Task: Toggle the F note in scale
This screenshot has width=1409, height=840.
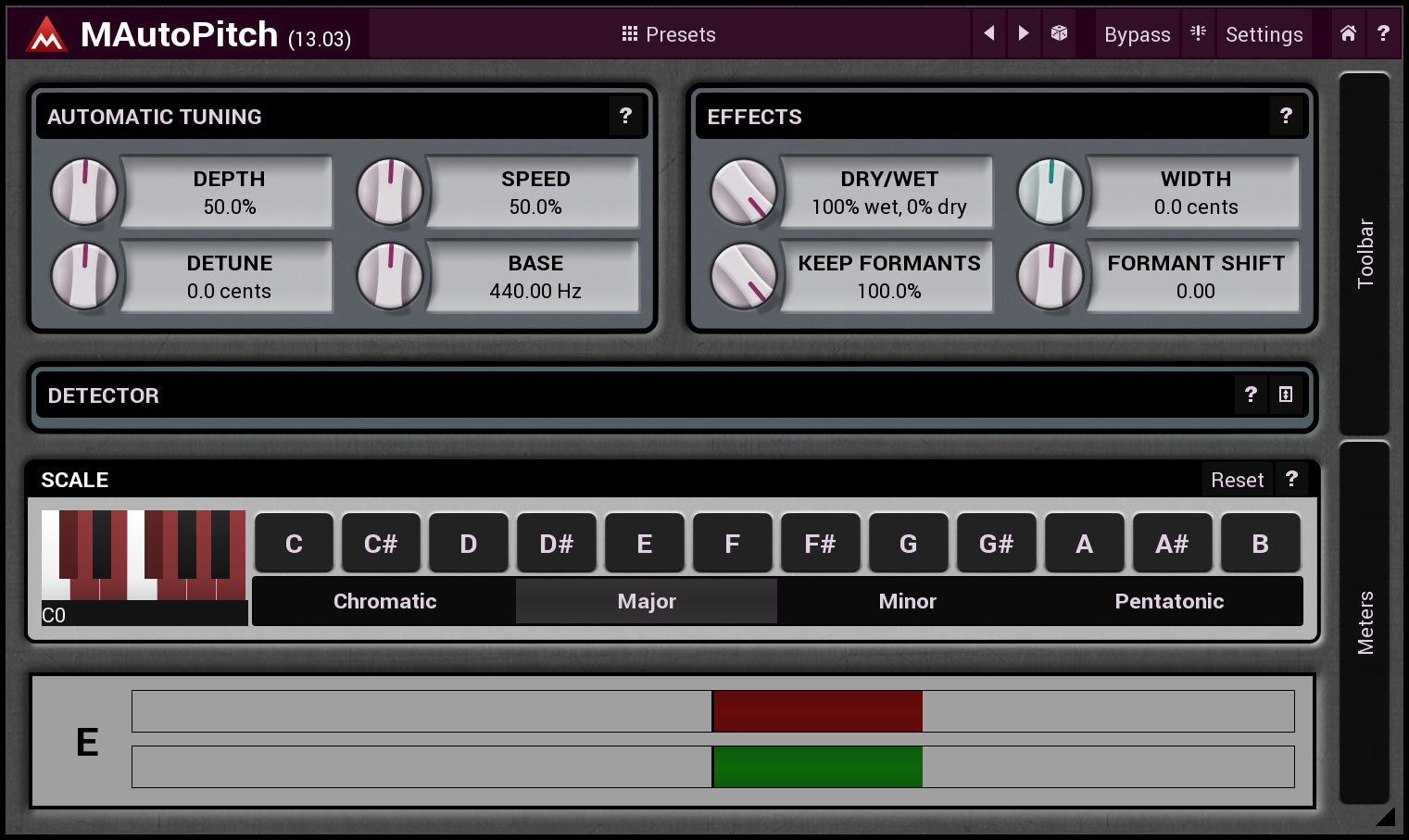Action: coord(733,544)
